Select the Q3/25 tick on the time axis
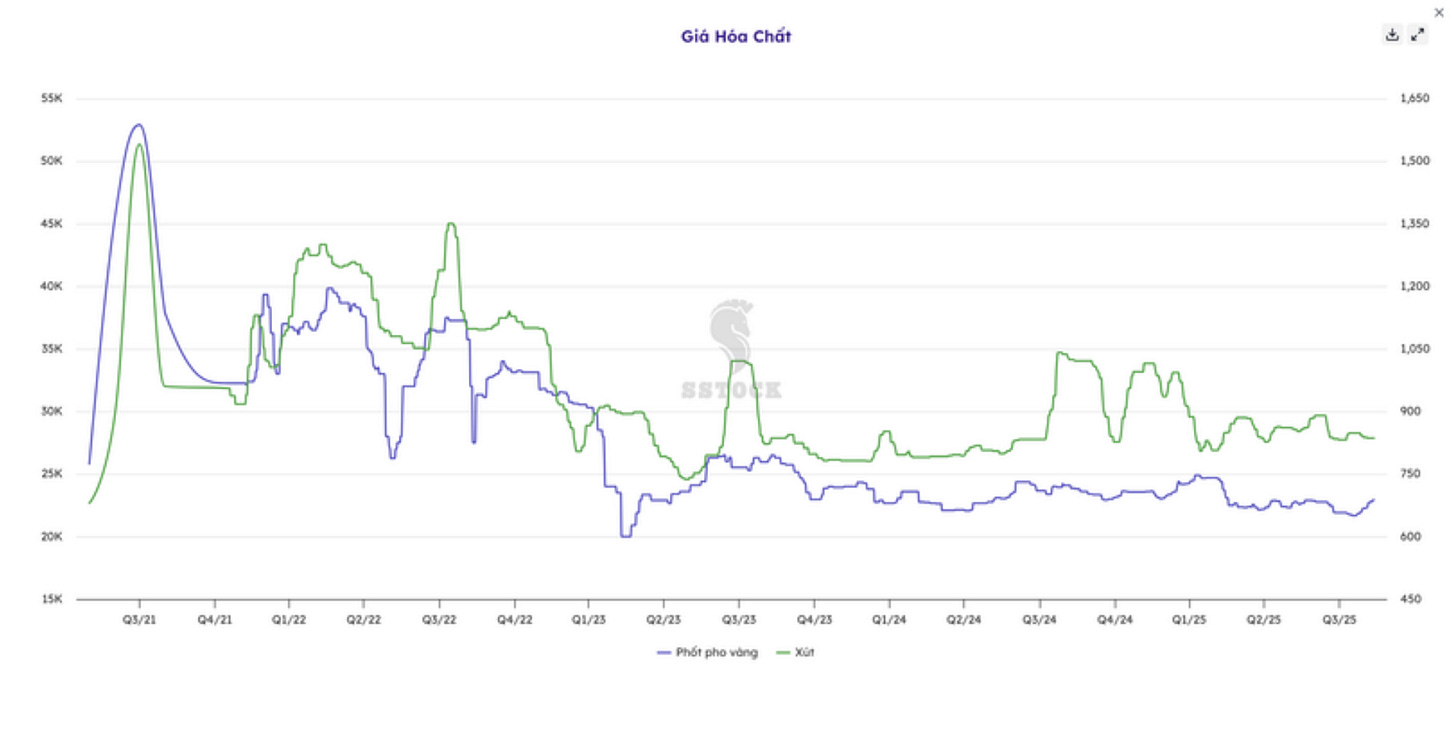Image resolution: width=1456 pixels, height=730 pixels. 1339,620
